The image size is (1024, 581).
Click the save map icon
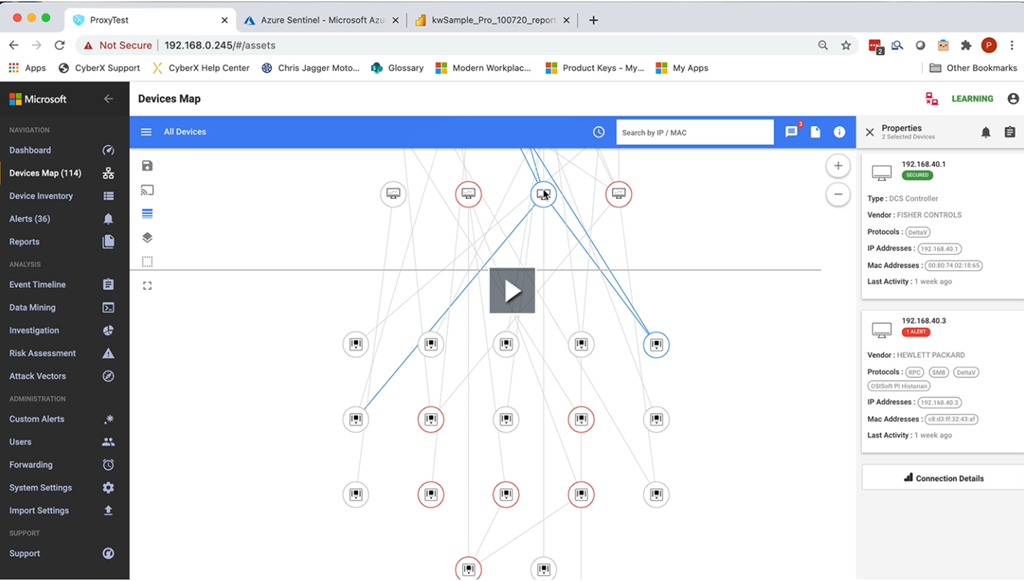(147, 166)
